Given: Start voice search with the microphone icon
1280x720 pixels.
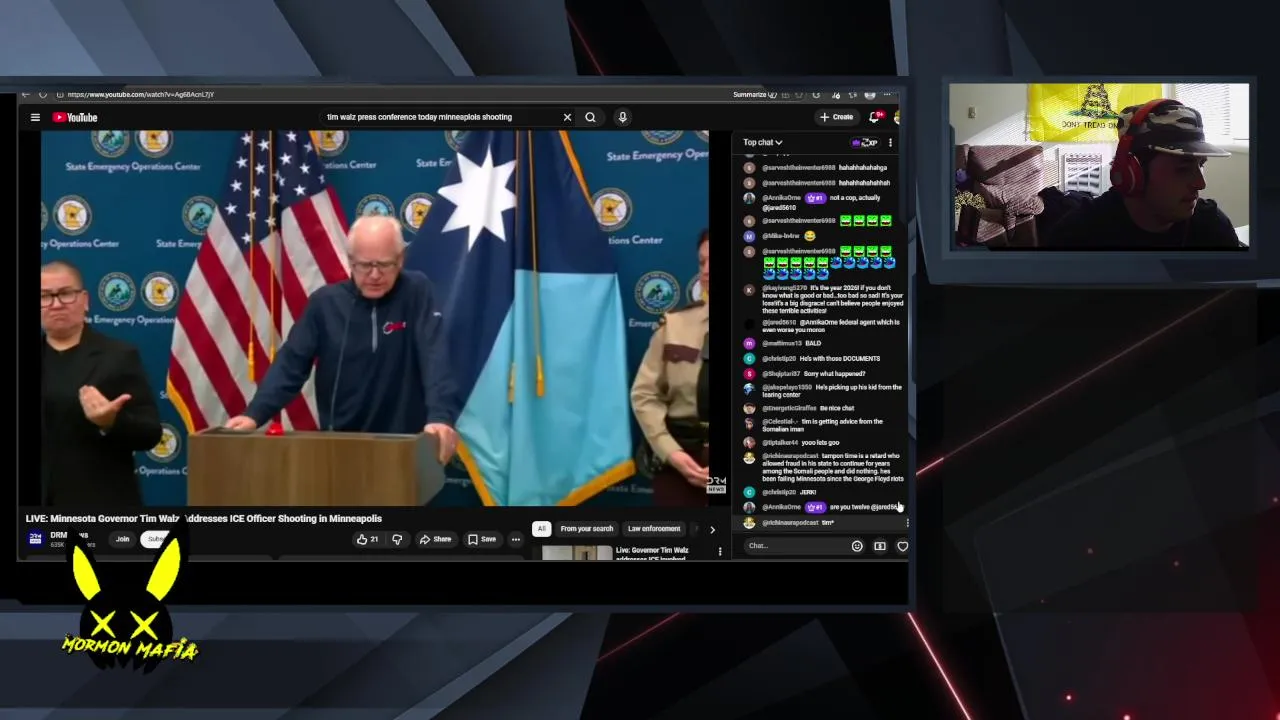Looking at the screenshot, I should tap(622, 117).
